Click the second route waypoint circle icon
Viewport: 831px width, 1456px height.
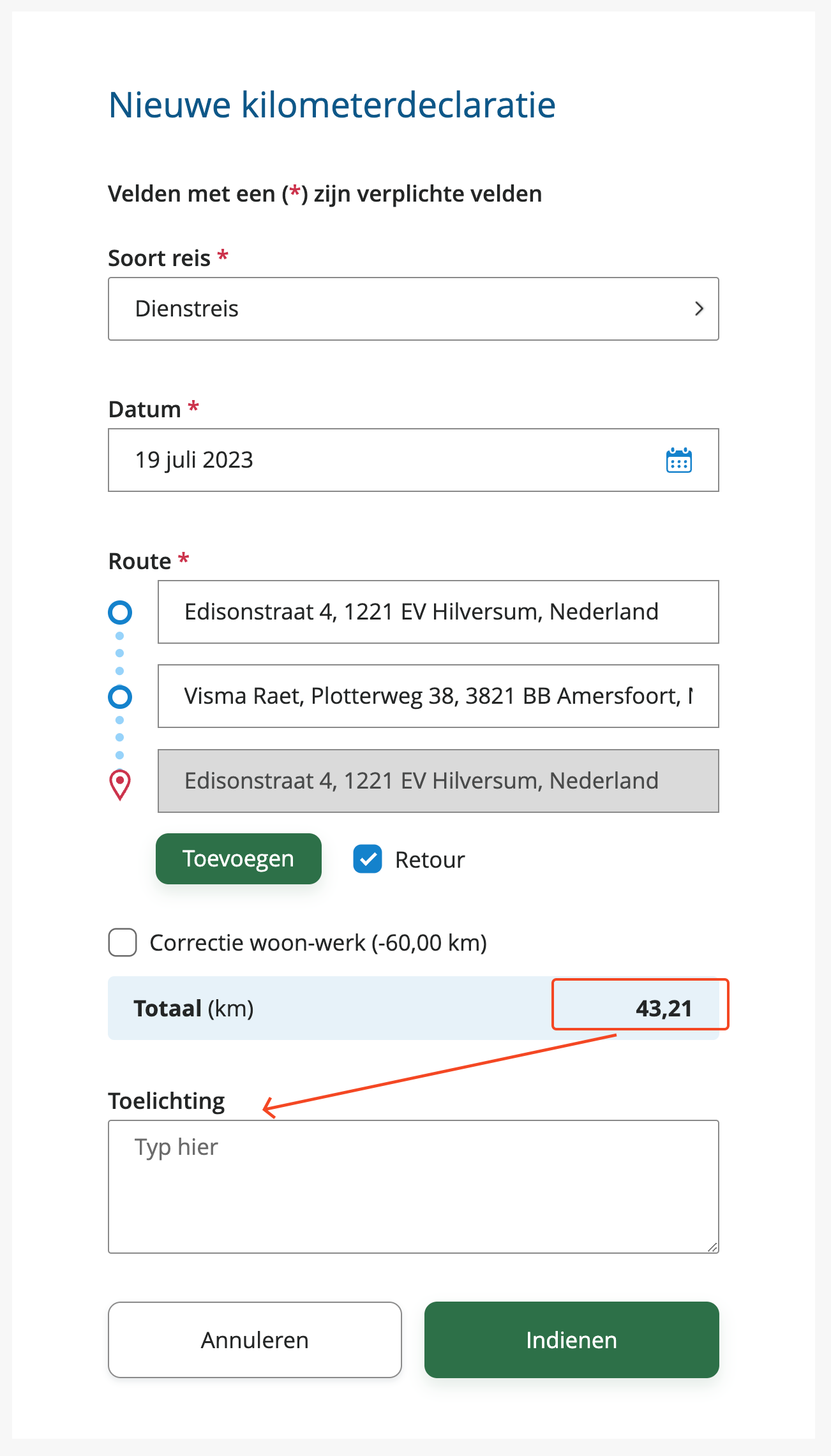tap(120, 697)
